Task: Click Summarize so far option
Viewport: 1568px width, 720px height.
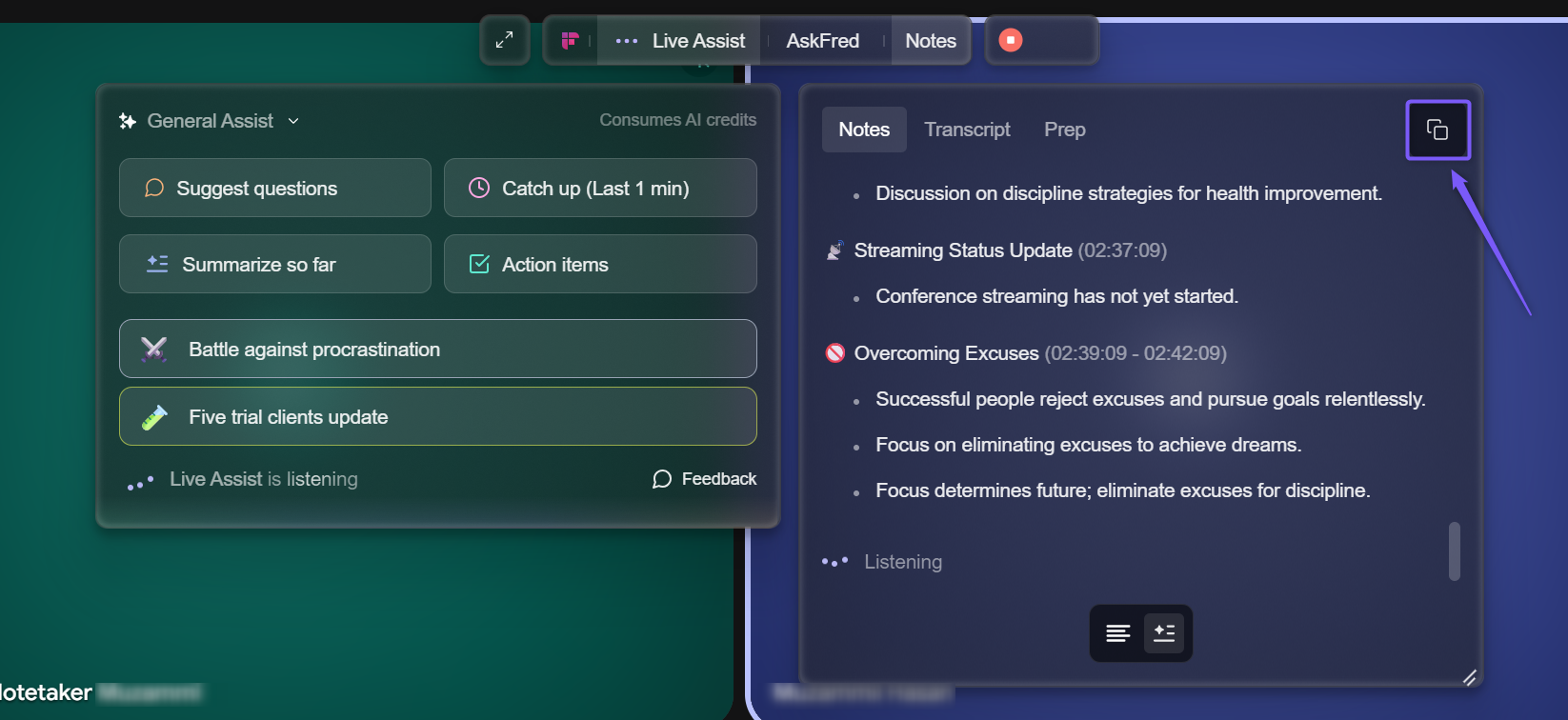Action: pos(275,264)
